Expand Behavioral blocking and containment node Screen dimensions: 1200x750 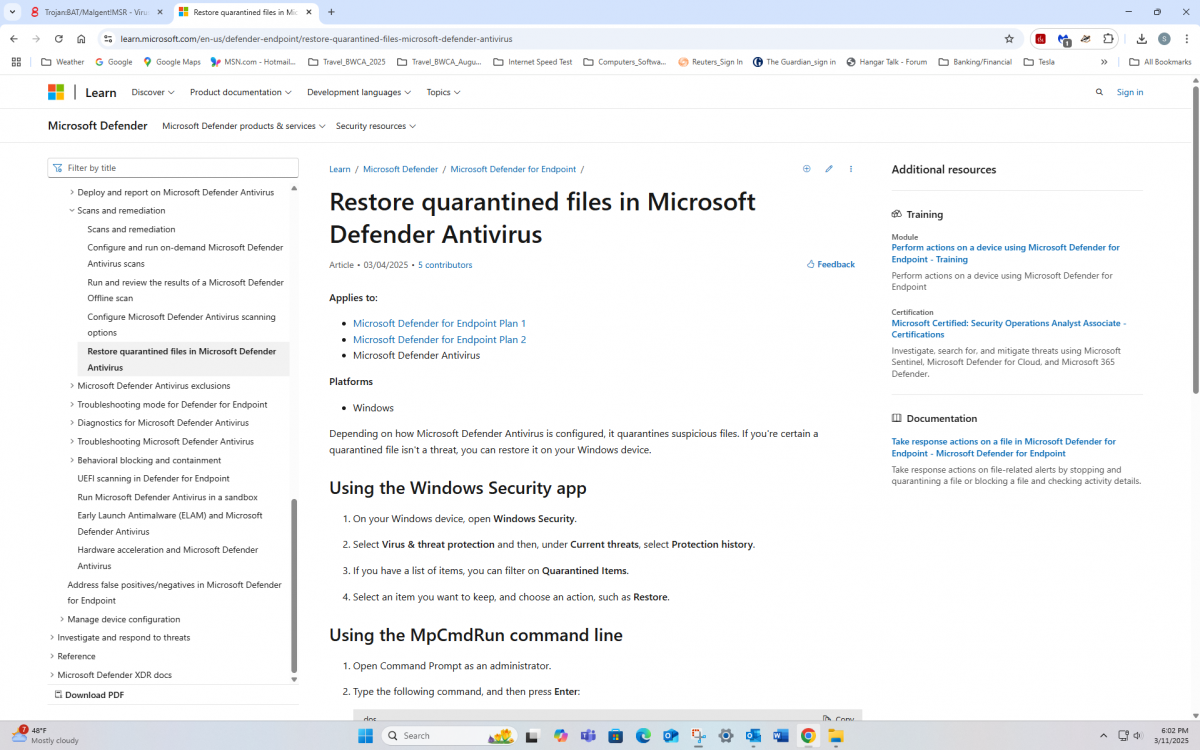coord(72,460)
